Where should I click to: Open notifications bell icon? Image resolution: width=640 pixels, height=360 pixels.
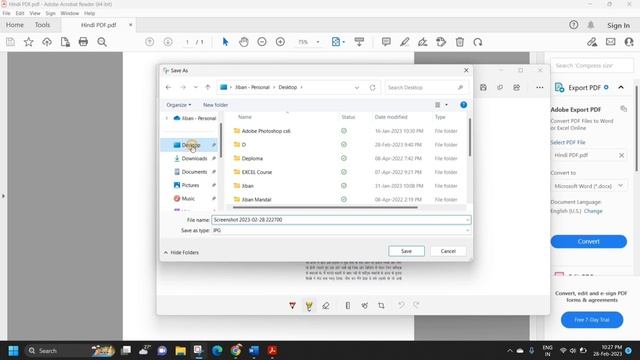591,25
